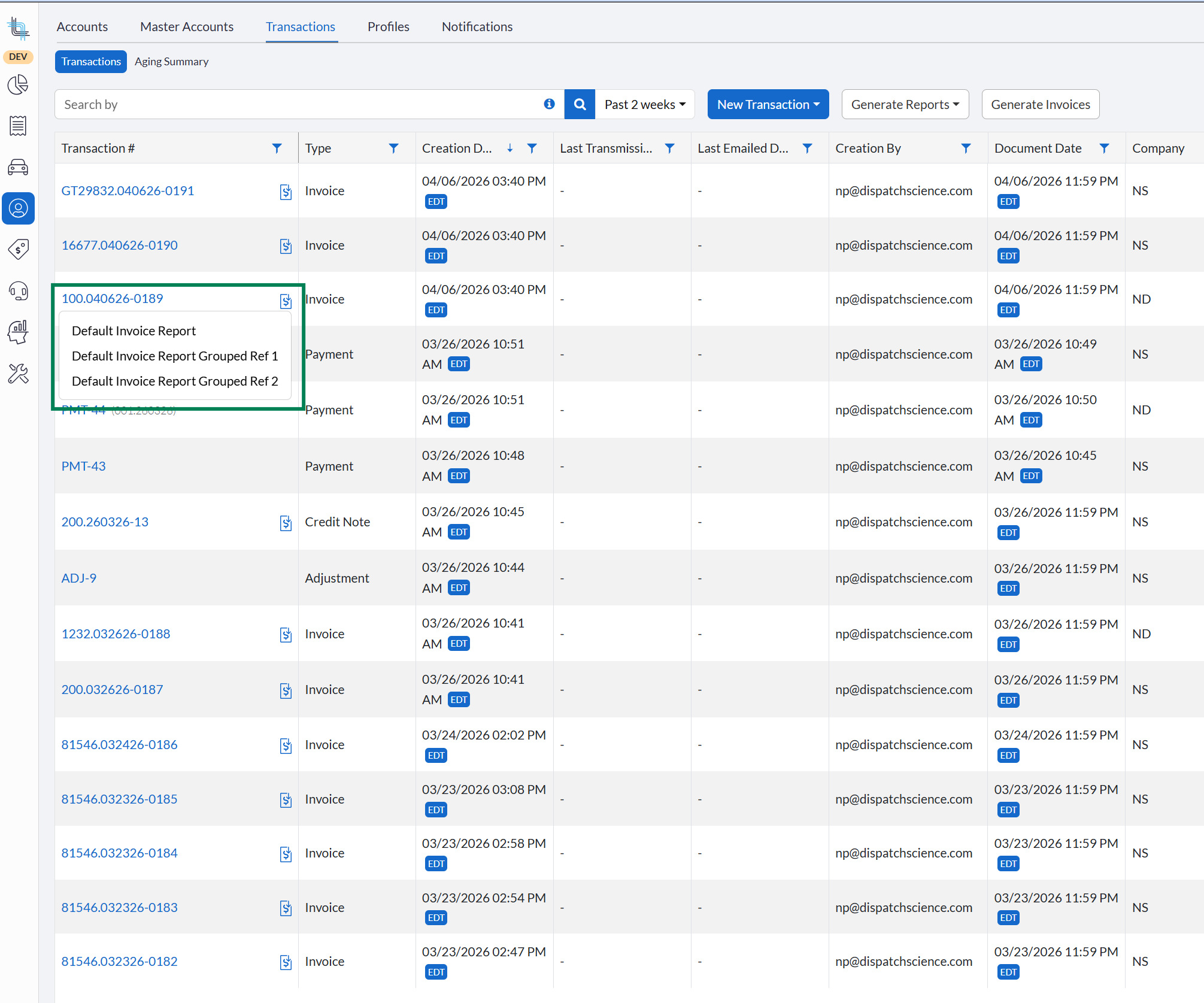Open Transaction # column filter
Image resolution: width=1204 pixels, height=1003 pixels.
click(277, 148)
